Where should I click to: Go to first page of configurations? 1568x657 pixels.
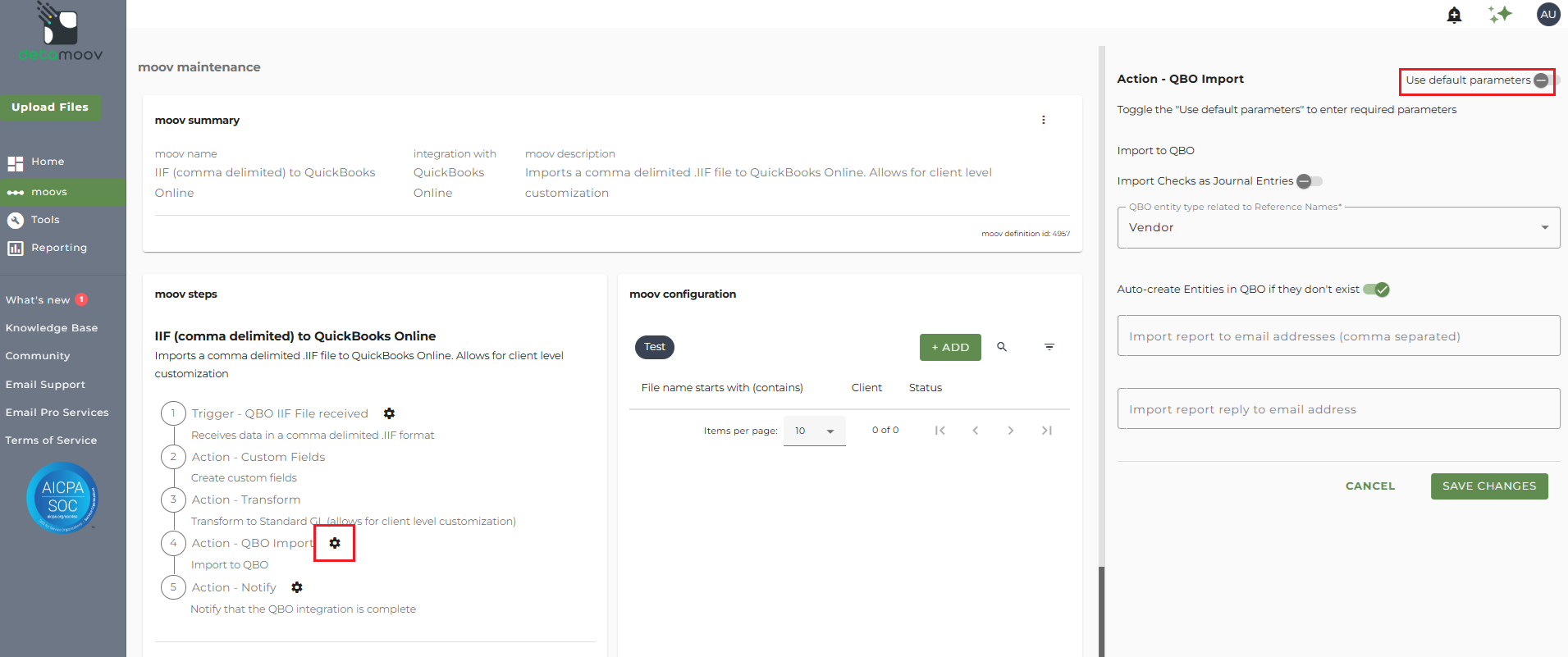pyautogui.click(x=940, y=431)
